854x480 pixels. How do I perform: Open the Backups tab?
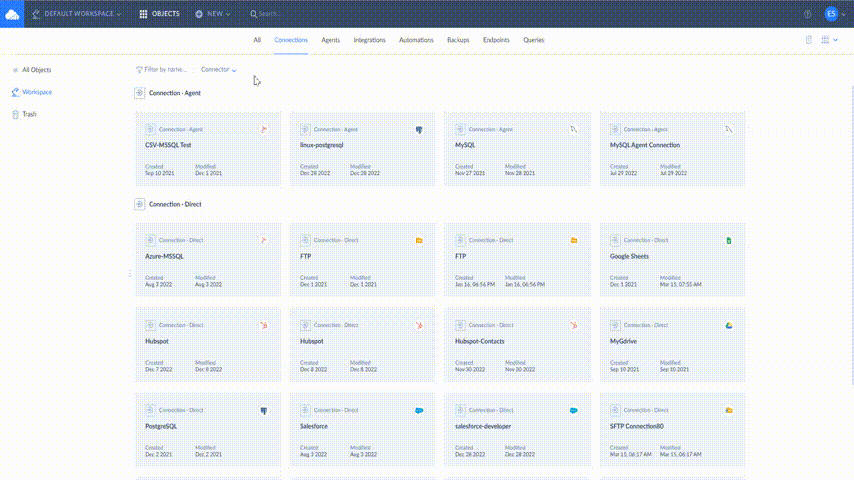click(x=458, y=40)
